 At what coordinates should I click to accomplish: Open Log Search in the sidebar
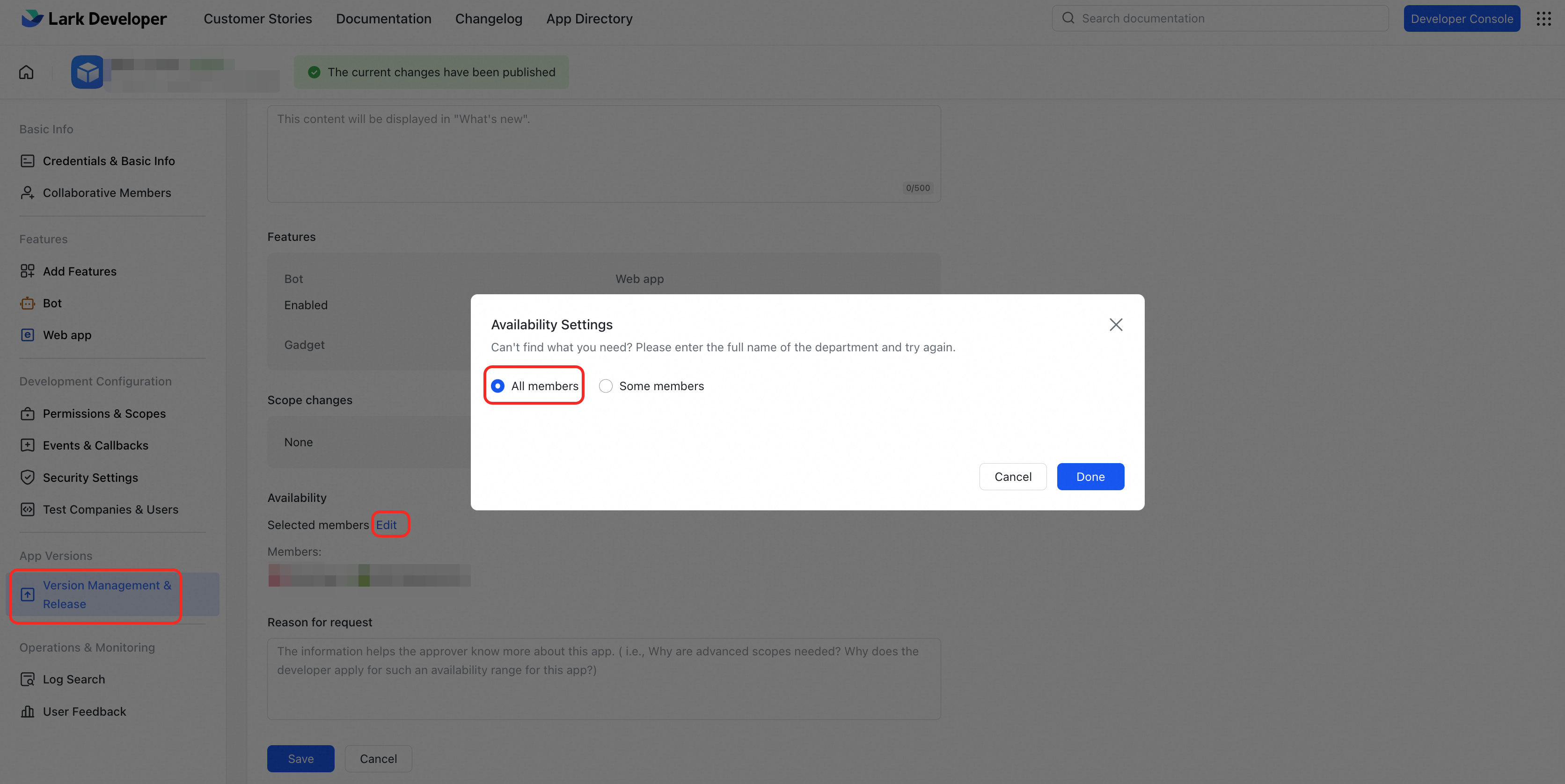(x=73, y=679)
